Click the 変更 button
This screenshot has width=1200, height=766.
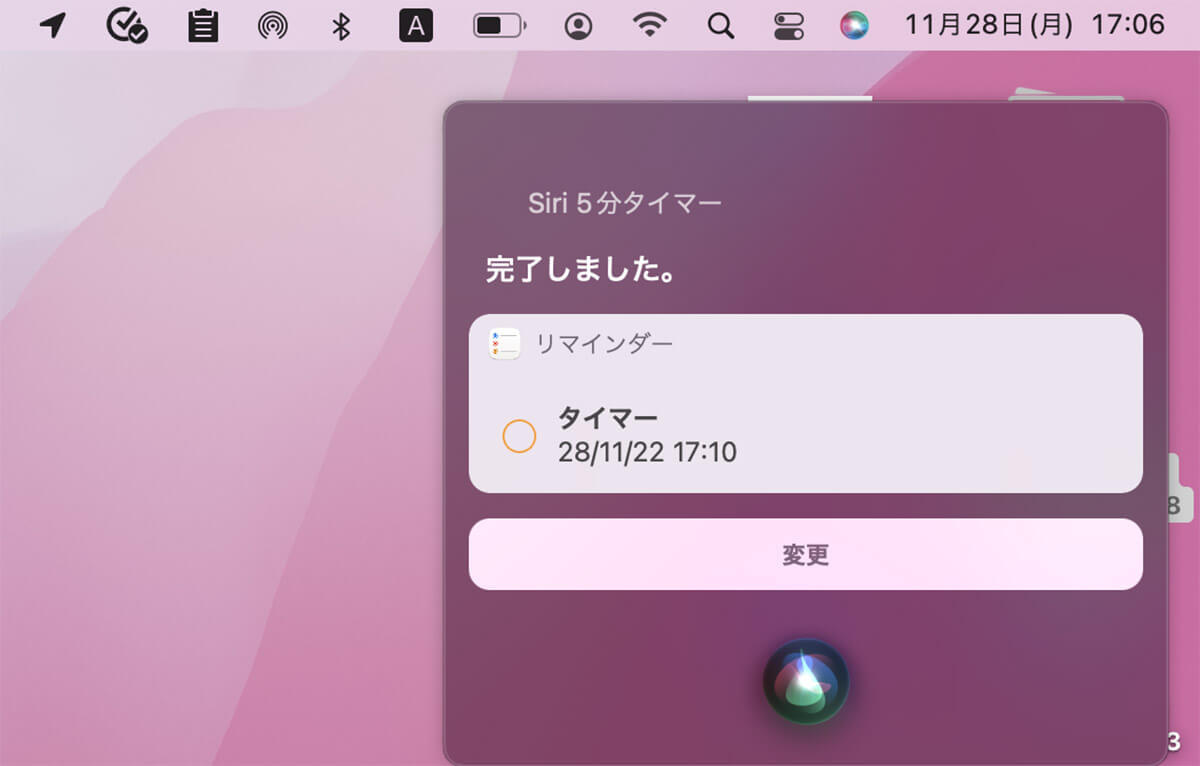[x=806, y=554]
